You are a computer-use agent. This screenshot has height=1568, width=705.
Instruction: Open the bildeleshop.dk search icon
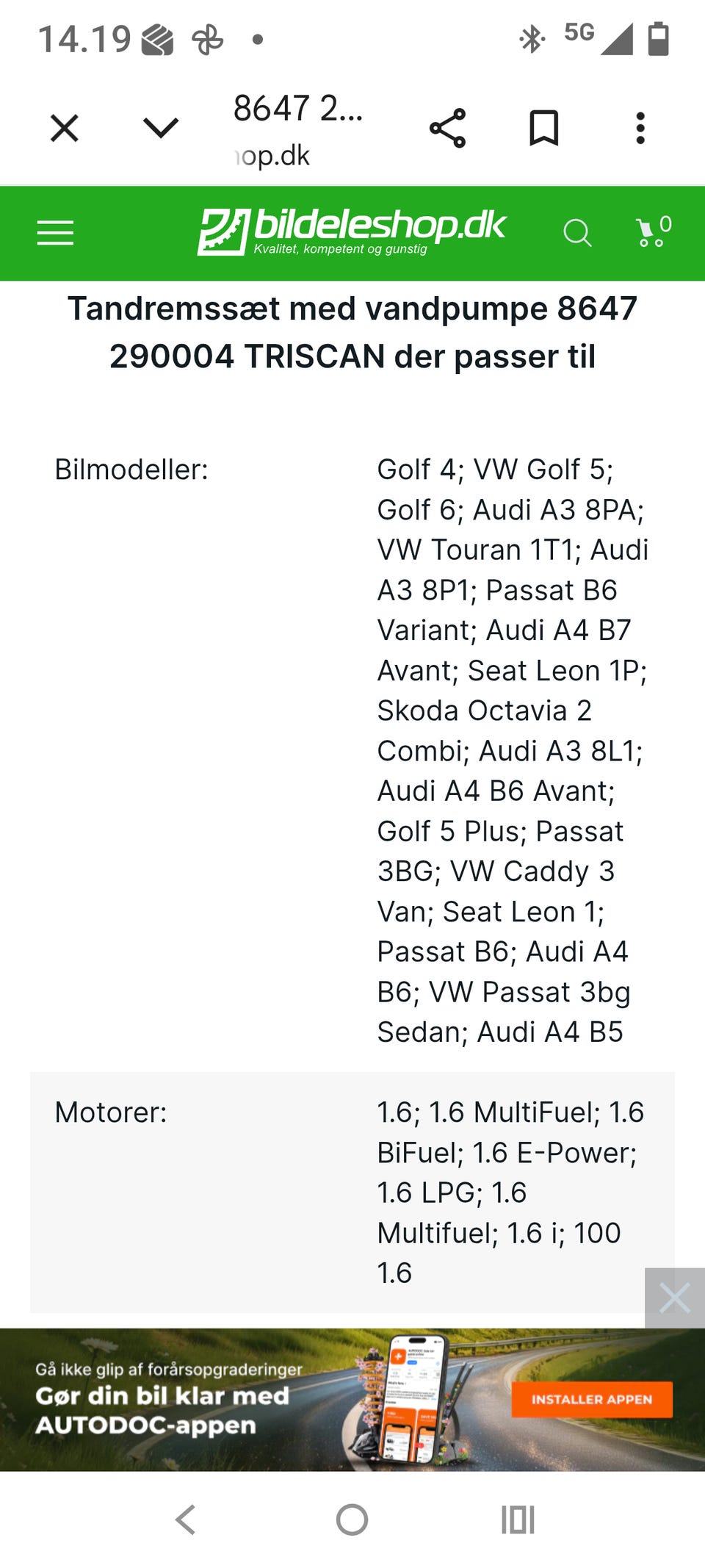coord(579,234)
